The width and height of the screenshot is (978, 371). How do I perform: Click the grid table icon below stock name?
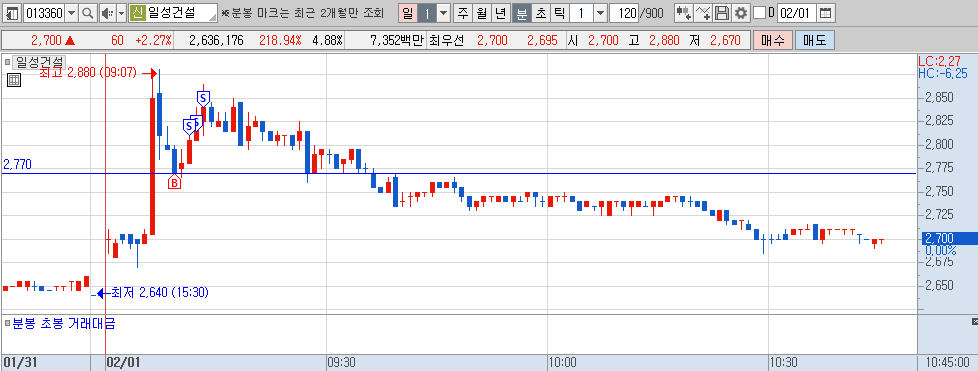[x=14, y=80]
